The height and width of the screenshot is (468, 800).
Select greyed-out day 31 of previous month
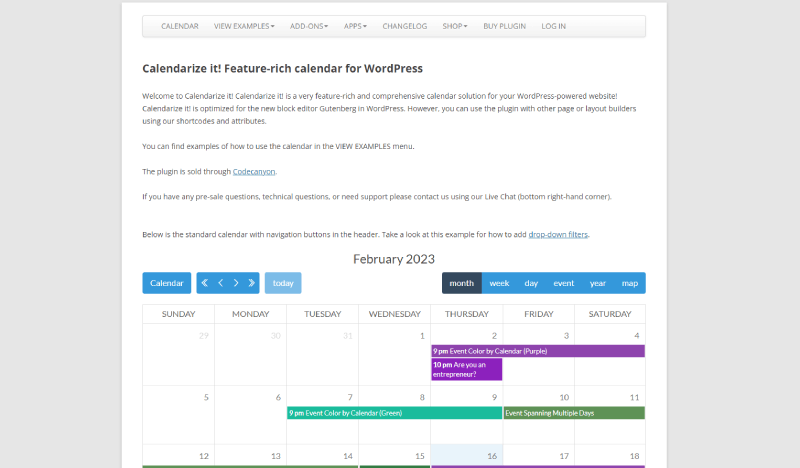[x=322, y=355]
